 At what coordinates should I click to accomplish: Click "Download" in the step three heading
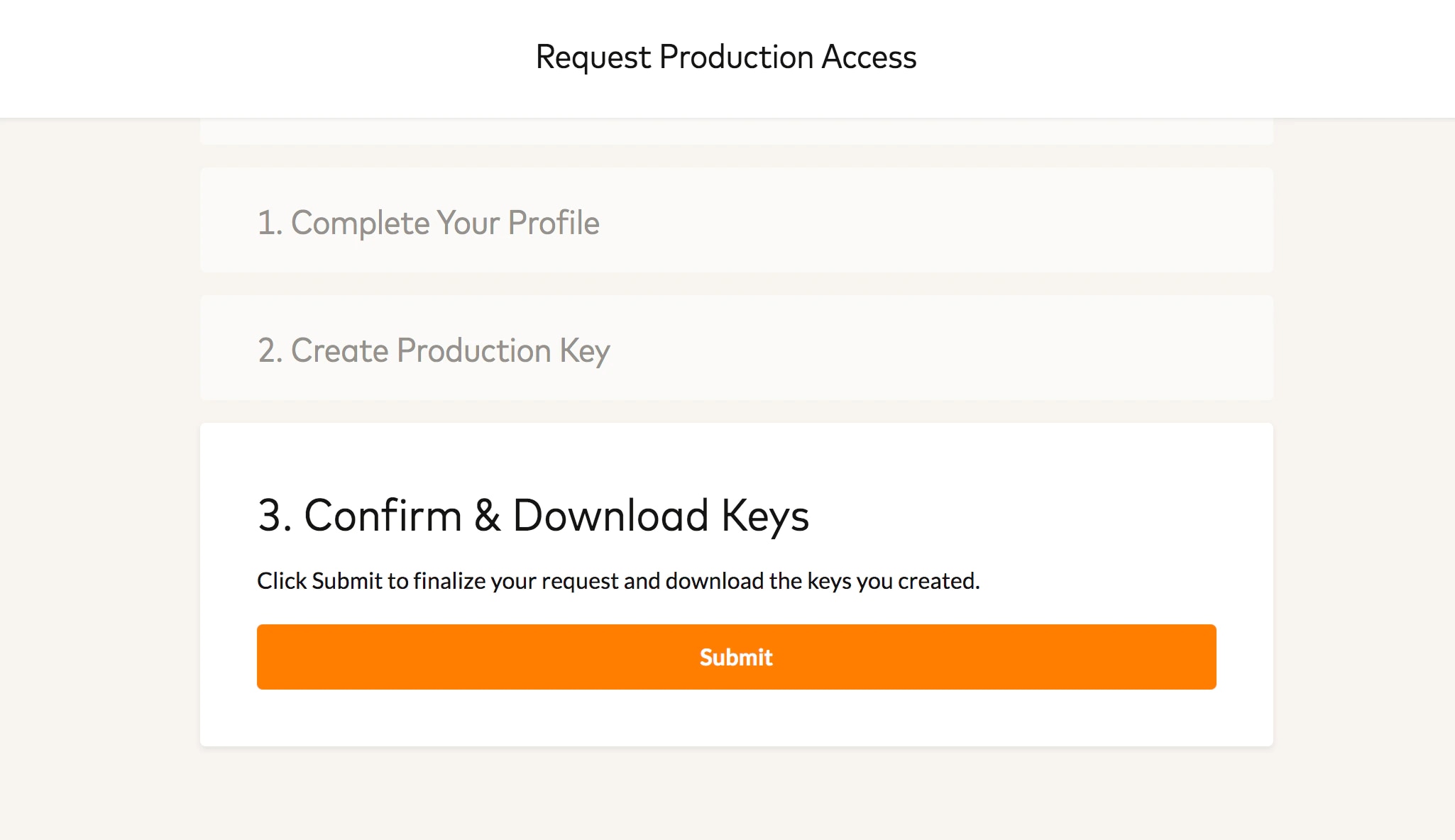click(610, 515)
